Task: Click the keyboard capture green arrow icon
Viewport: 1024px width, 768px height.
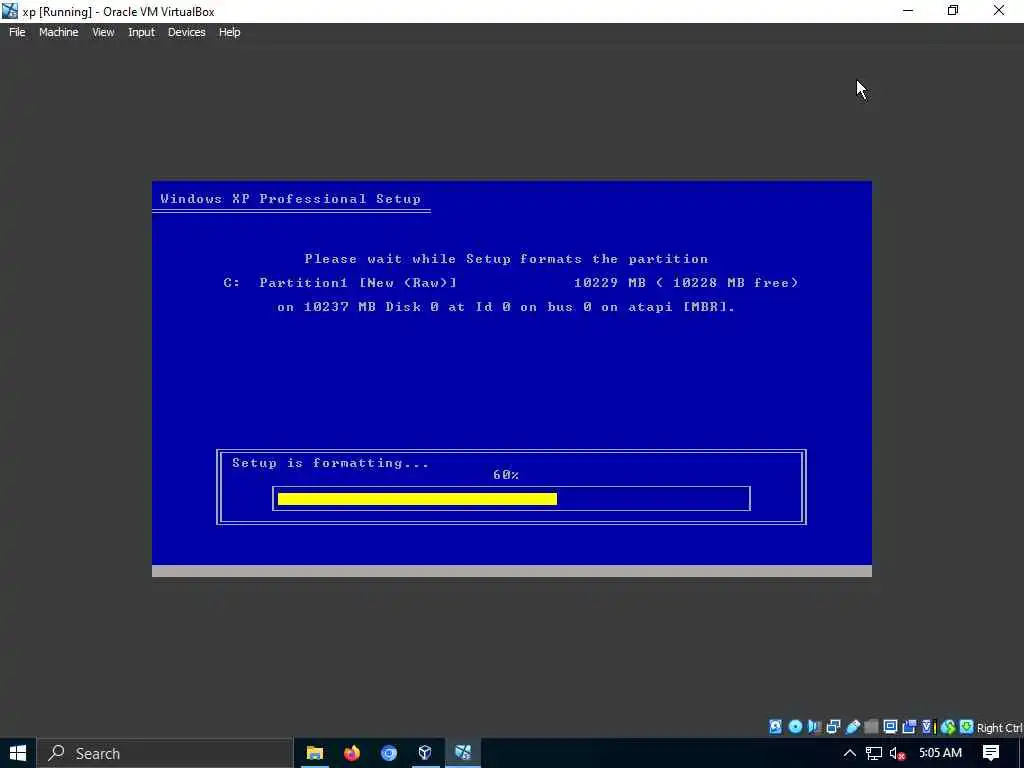Action: pos(967,727)
